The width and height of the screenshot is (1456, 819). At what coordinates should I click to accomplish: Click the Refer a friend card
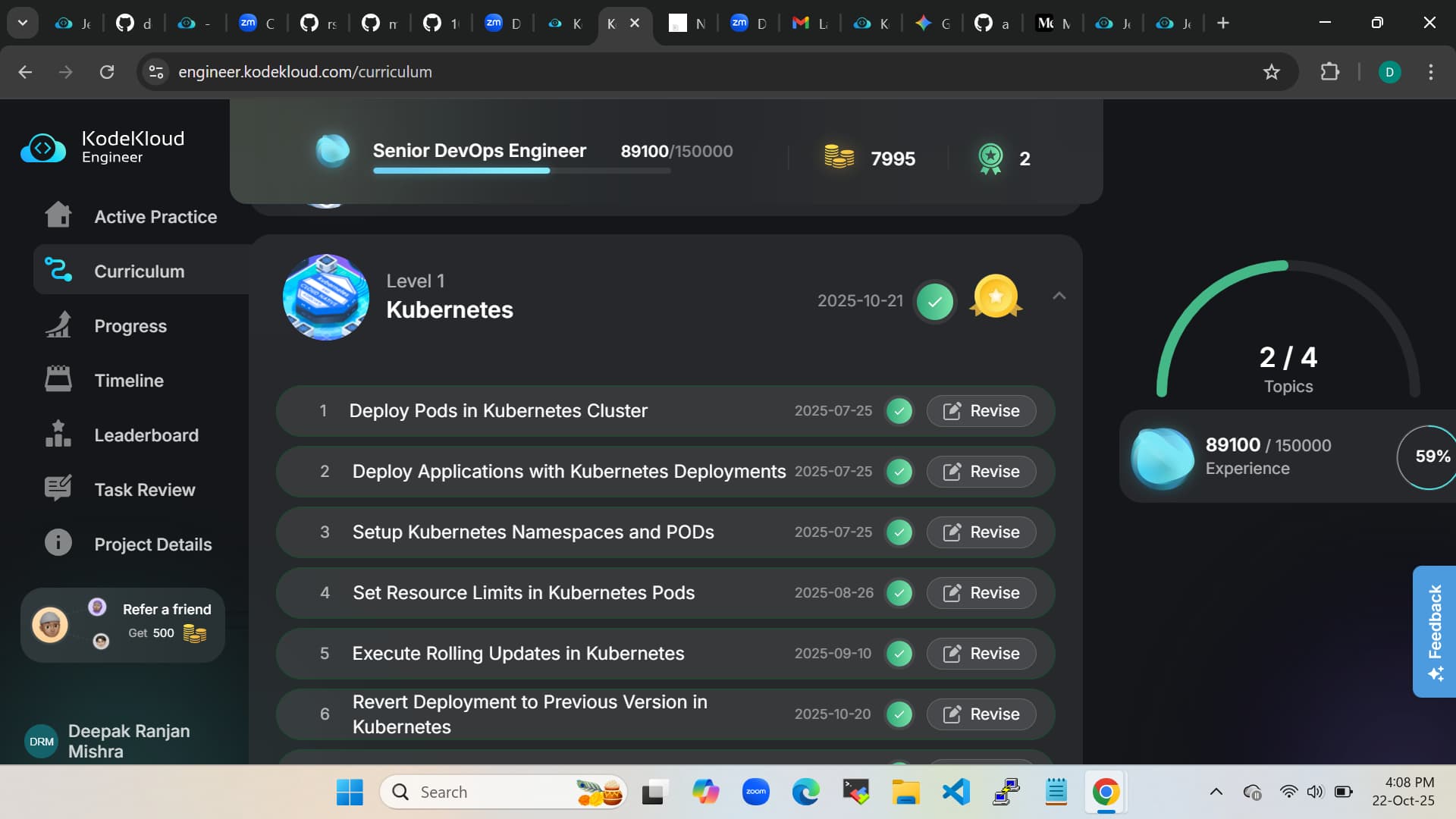click(x=123, y=625)
